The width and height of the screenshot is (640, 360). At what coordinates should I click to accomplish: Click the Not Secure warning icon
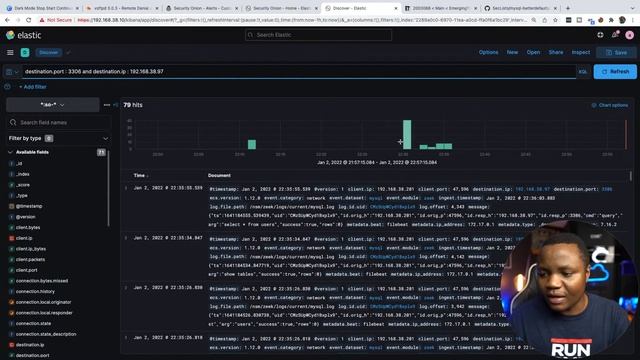point(42,20)
